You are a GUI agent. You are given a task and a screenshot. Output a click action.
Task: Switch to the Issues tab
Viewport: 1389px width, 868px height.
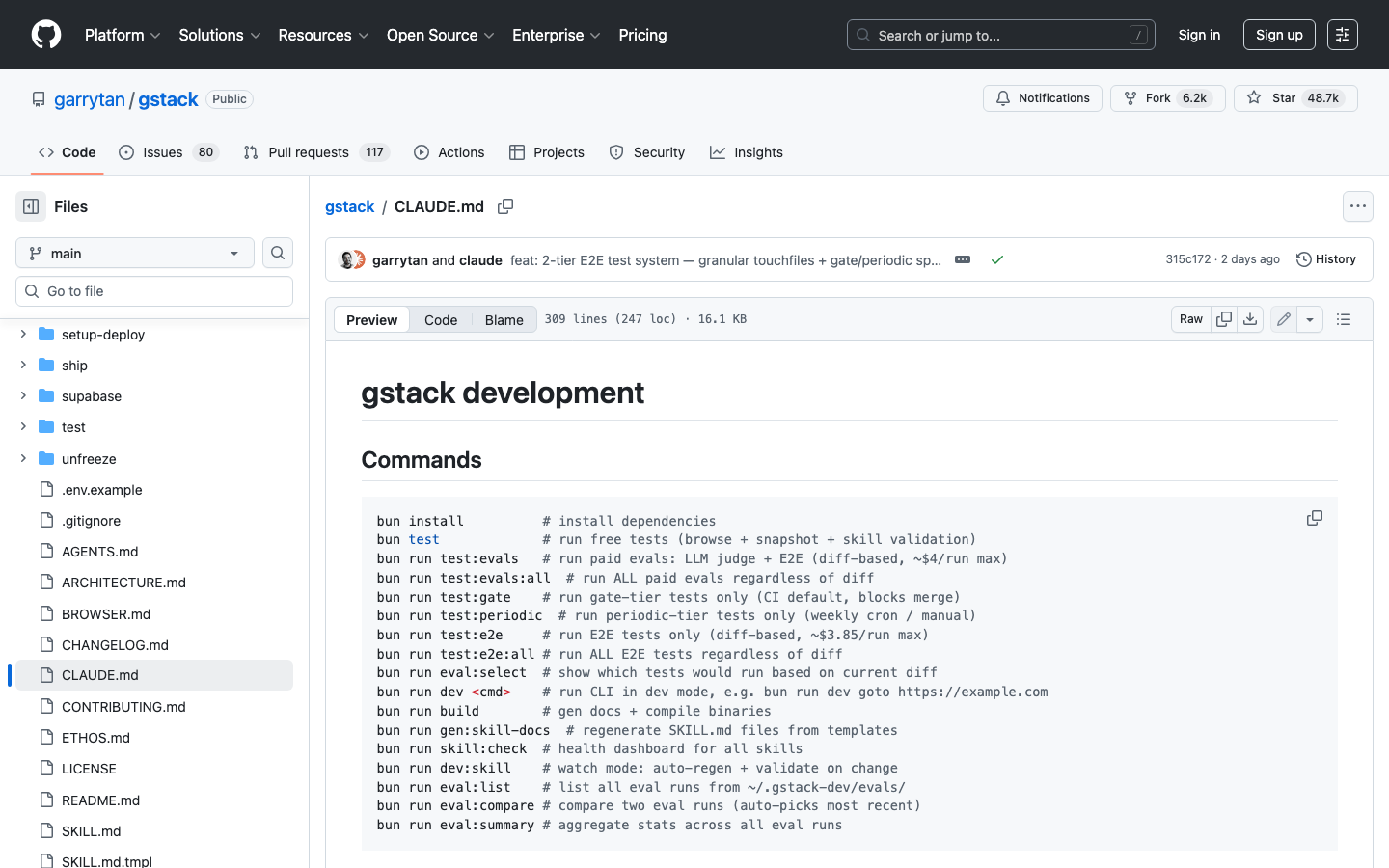coord(169,152)
